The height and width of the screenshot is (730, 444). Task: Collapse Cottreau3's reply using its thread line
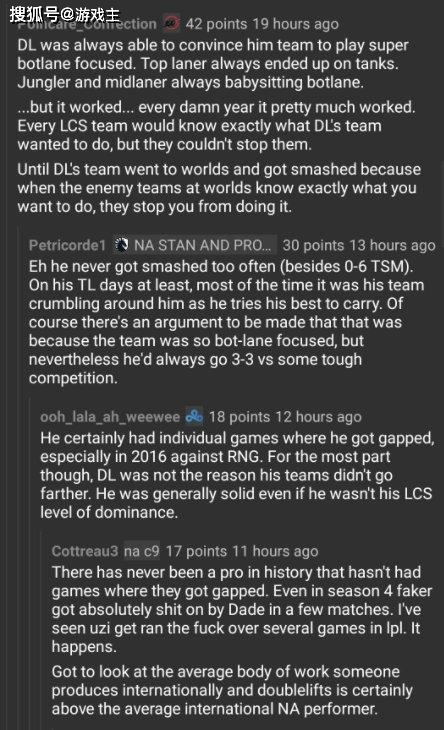pyautogui.click(x=41, y=631)
